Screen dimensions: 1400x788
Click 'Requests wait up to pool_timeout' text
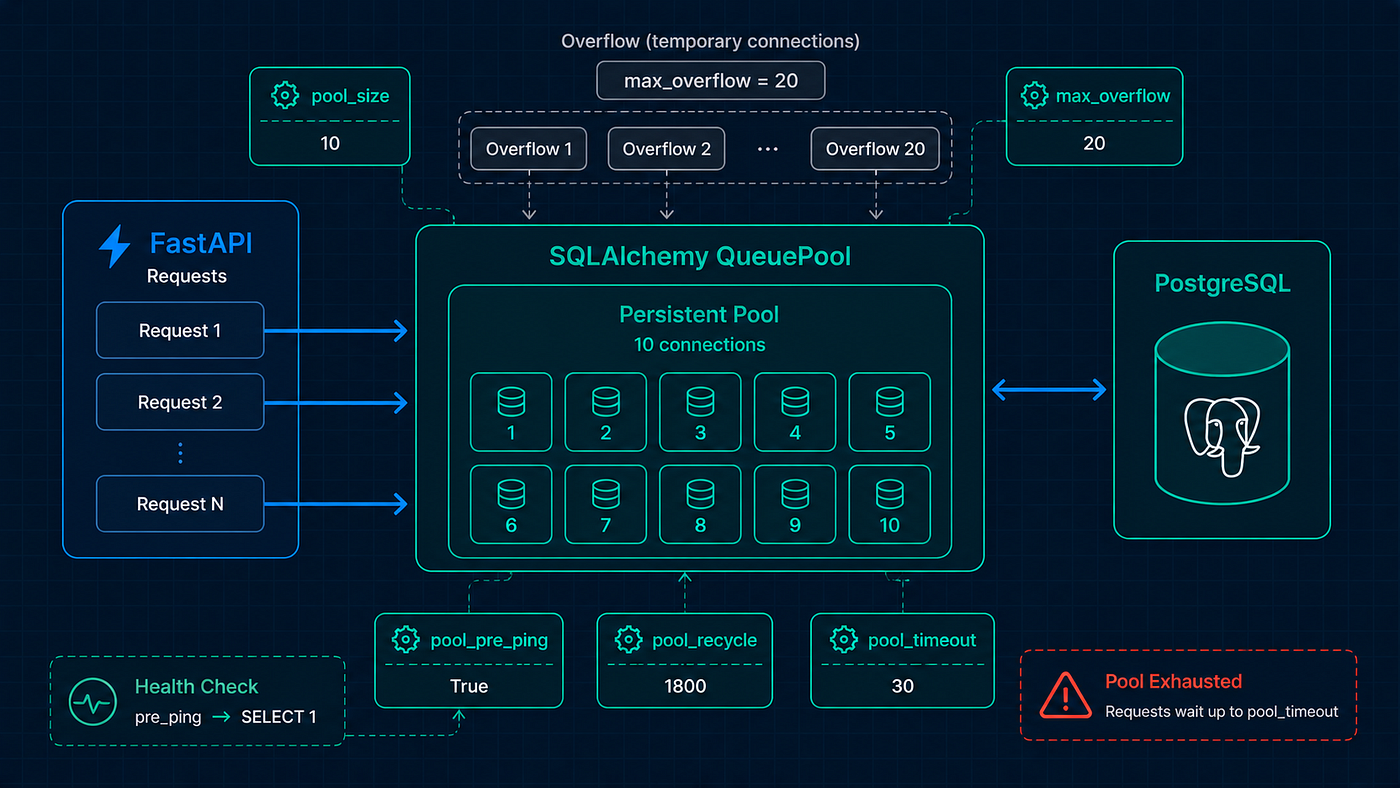(x=1222, y=712)
